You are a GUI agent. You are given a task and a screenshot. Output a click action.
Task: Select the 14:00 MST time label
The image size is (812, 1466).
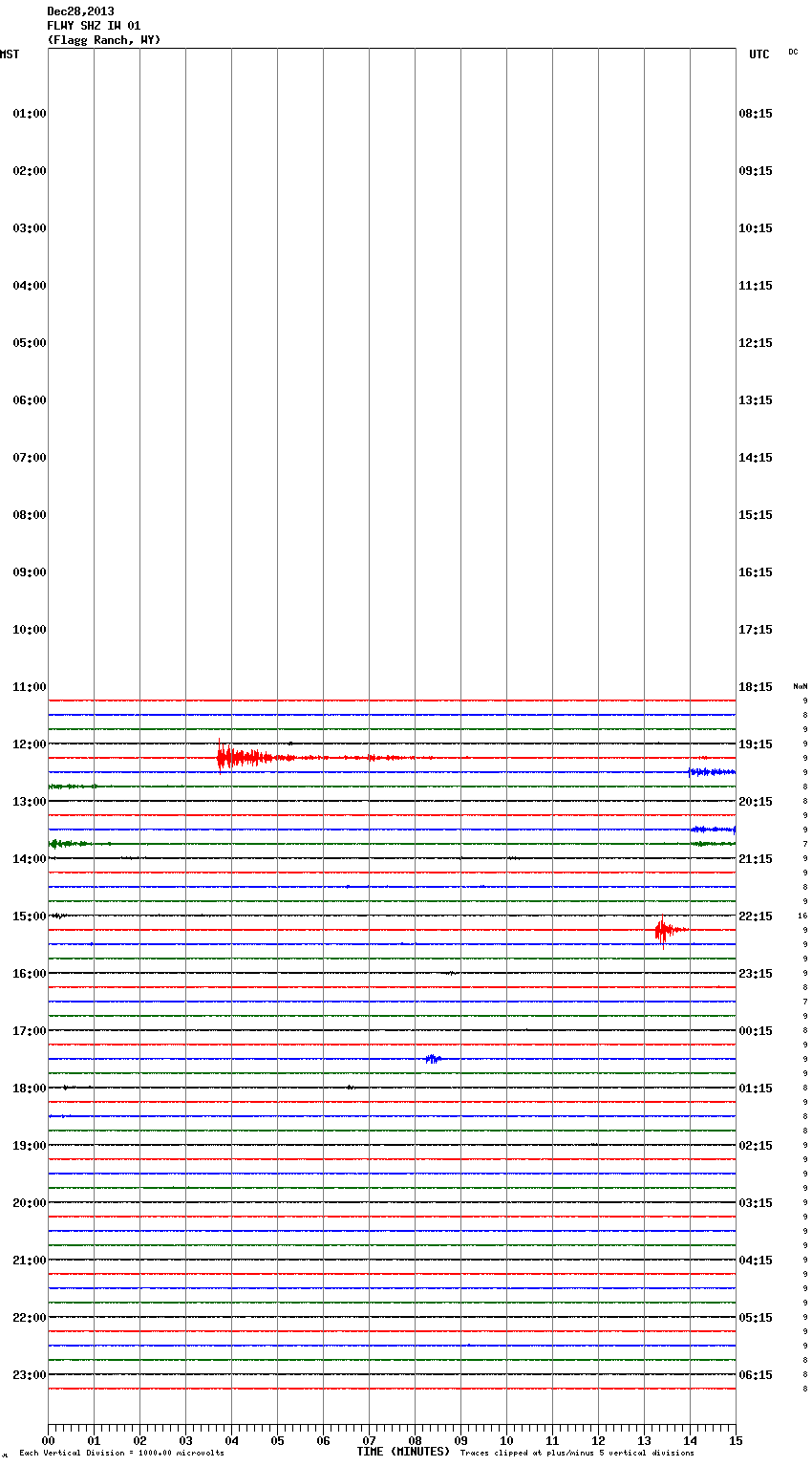tap(30, 859)
